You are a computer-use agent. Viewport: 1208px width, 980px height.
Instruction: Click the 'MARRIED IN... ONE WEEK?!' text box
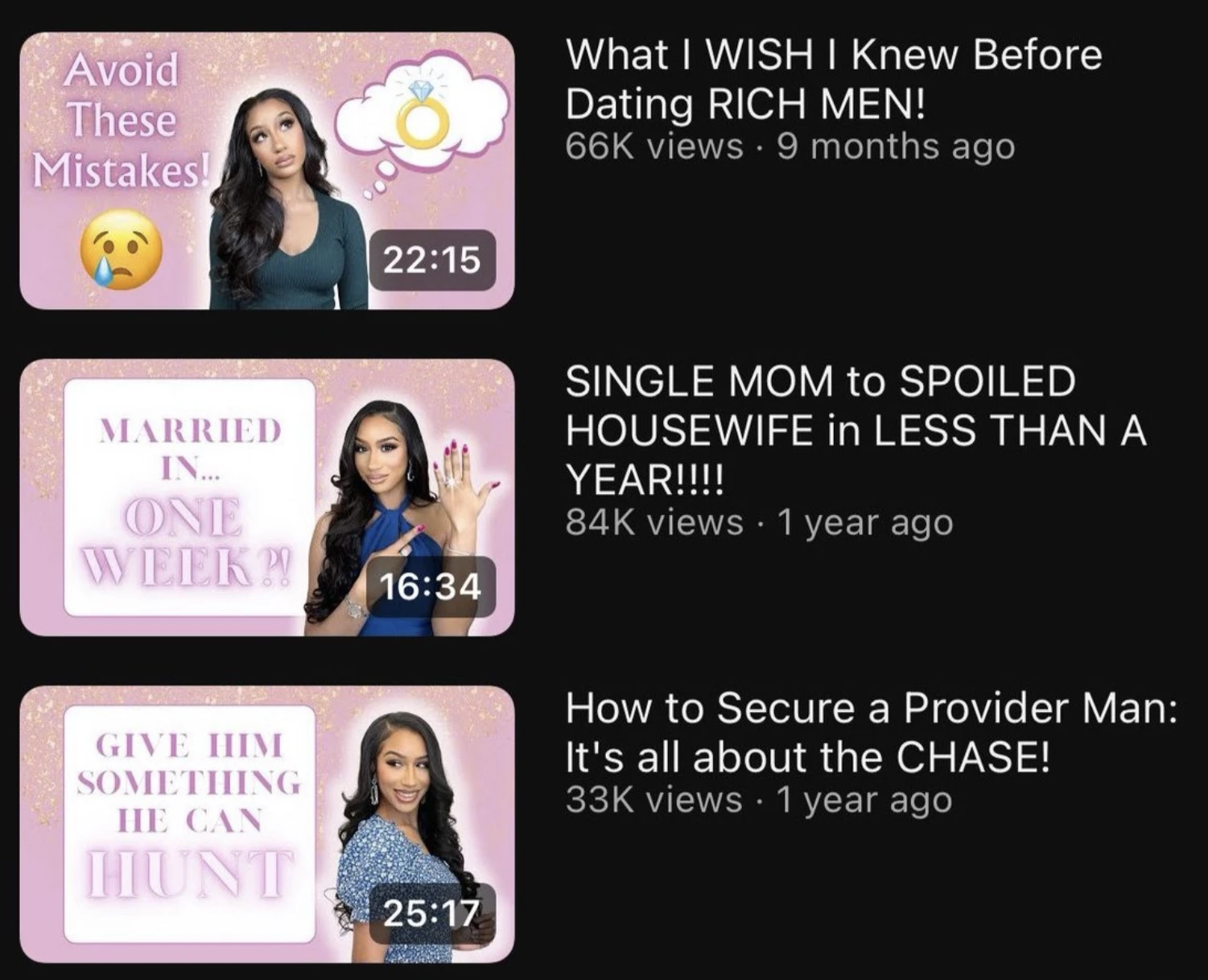pos(189,497)
